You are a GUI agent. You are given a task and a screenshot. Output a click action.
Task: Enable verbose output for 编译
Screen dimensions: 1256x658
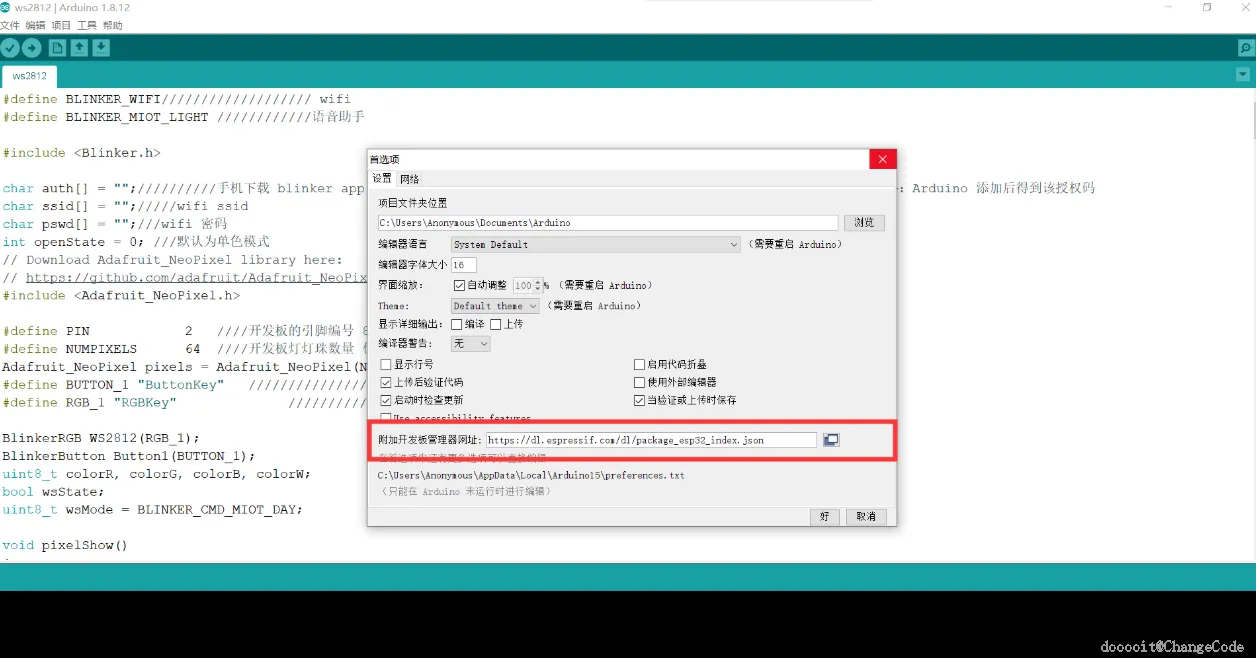tap(456, 324)
